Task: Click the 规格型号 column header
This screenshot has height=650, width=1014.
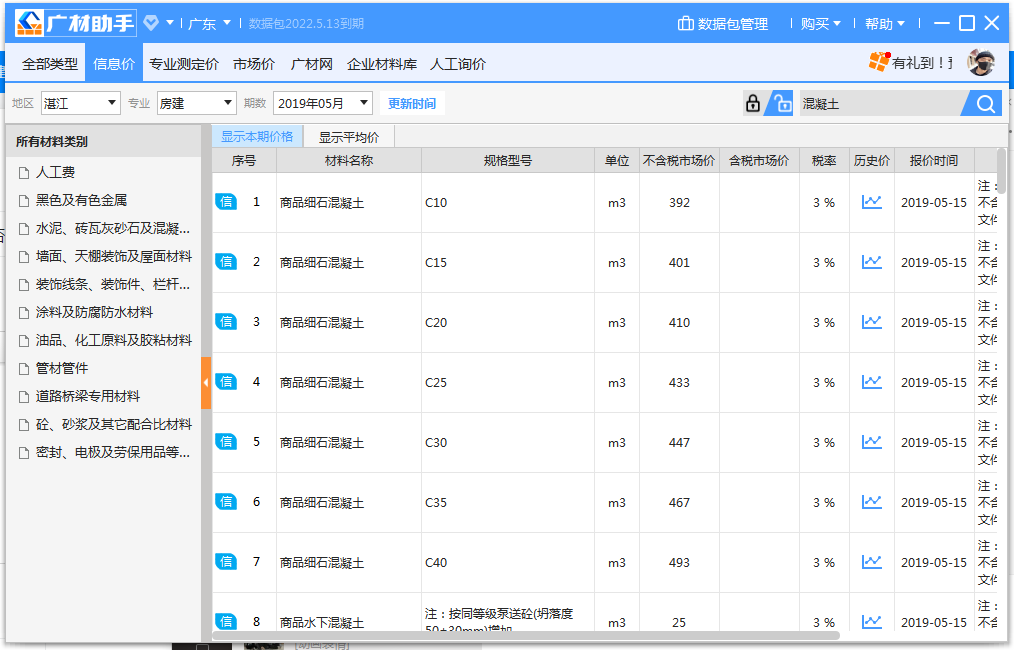Action: (x=508, y=160)
